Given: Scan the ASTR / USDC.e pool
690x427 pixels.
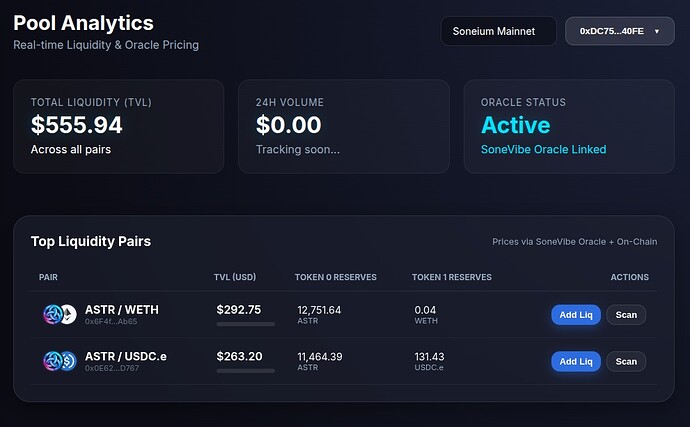Looking at the screenshot, I should click(626, 361).
